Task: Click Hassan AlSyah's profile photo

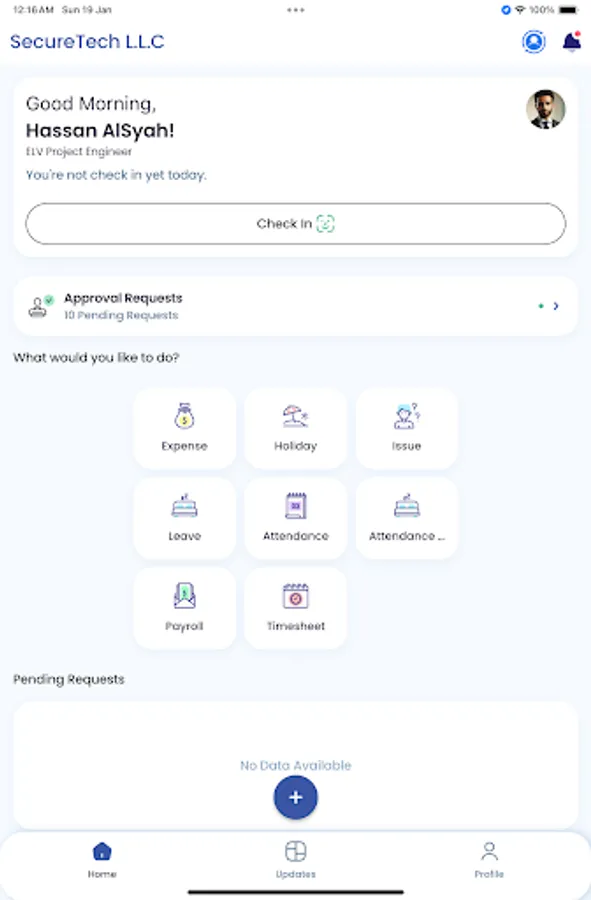Action: pos(546,108)
